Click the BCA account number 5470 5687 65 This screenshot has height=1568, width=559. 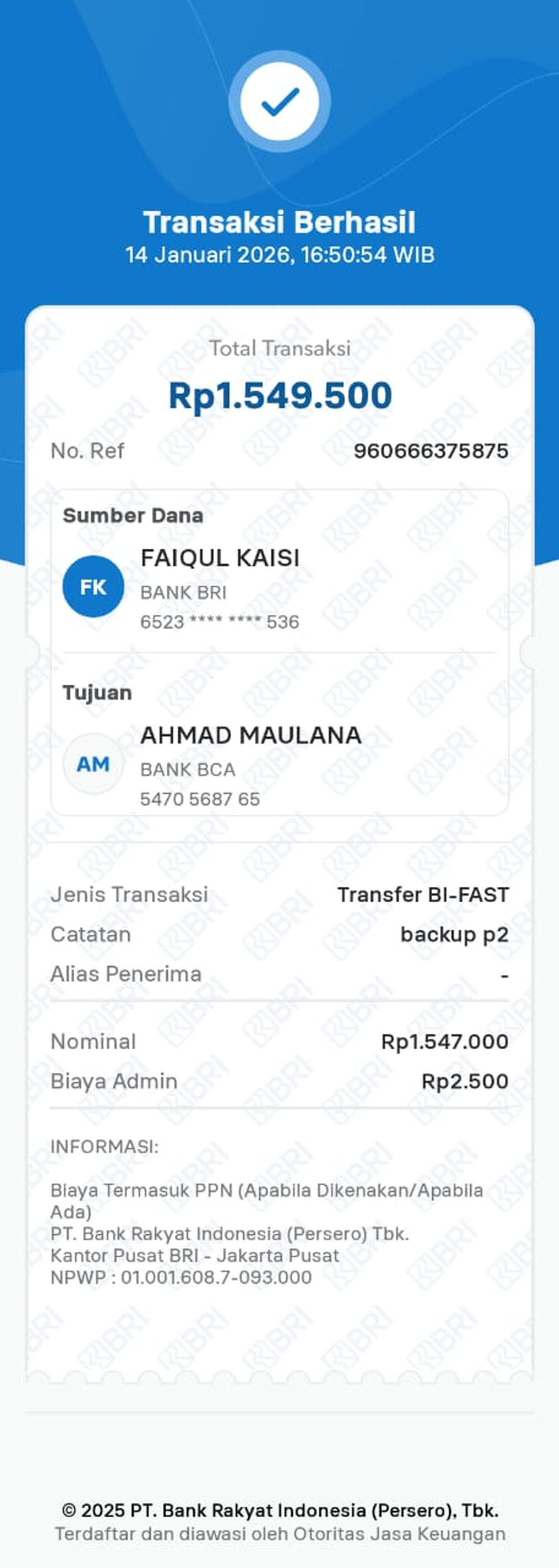200,799
